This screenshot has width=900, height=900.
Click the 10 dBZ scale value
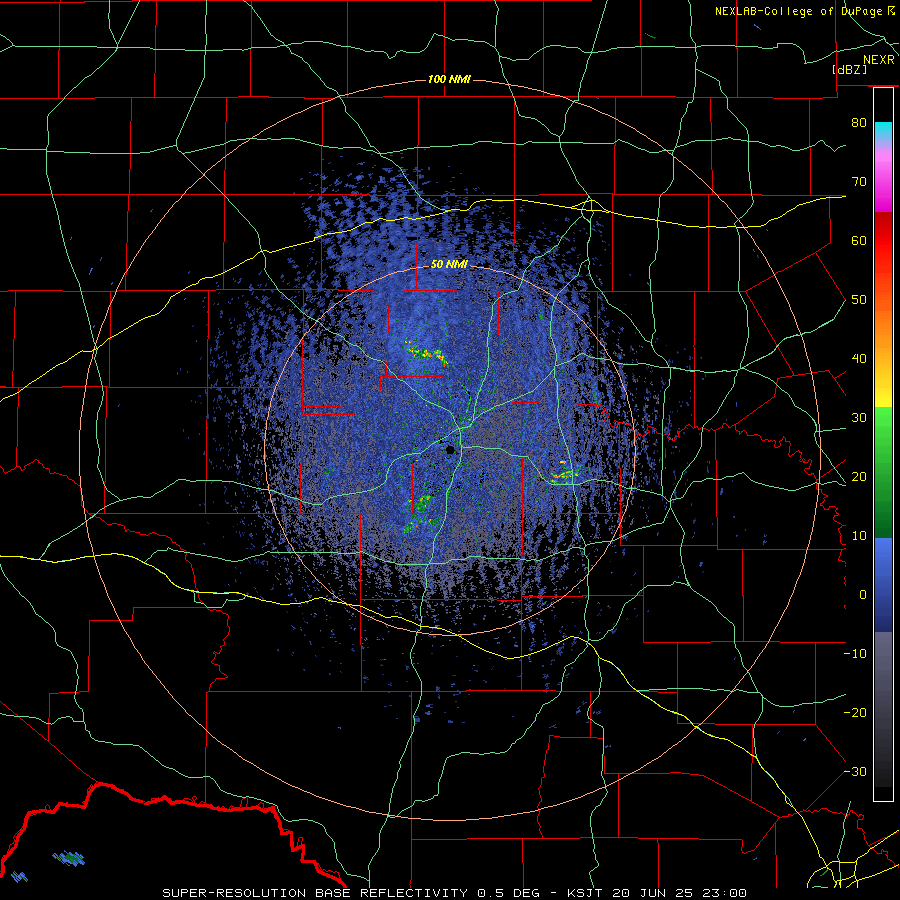tap(859, 536)
